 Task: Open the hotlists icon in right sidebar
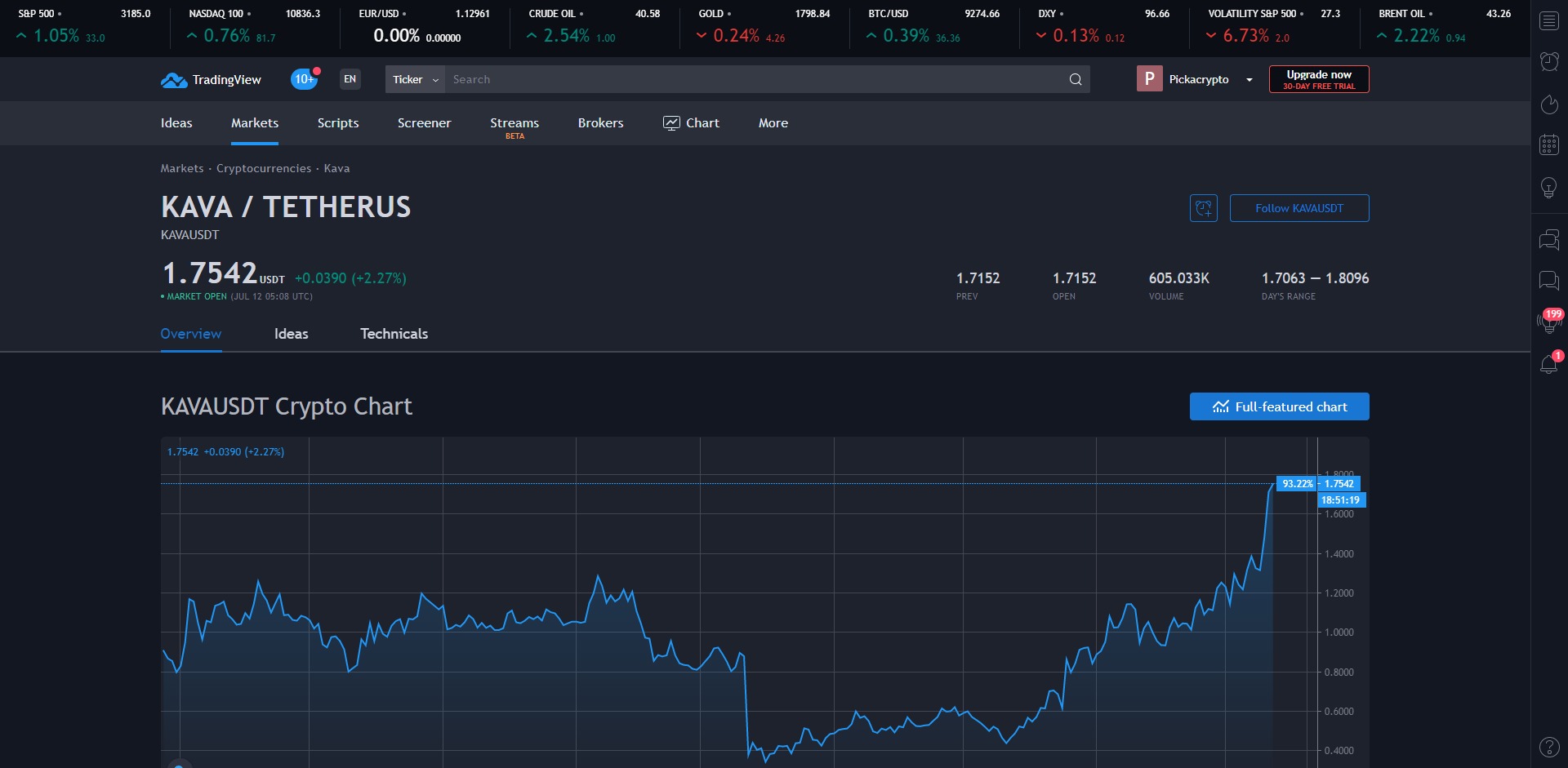(1548, 104)
